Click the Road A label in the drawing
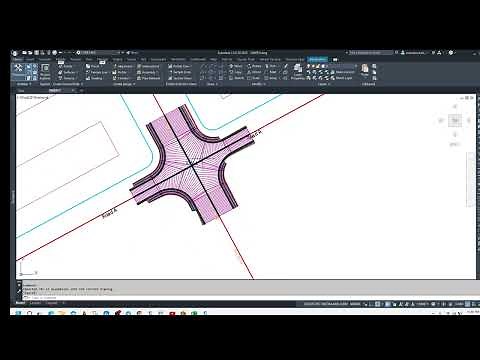This screenshot has width=480, height=360. pyautogui.click(x=110, y=213)
